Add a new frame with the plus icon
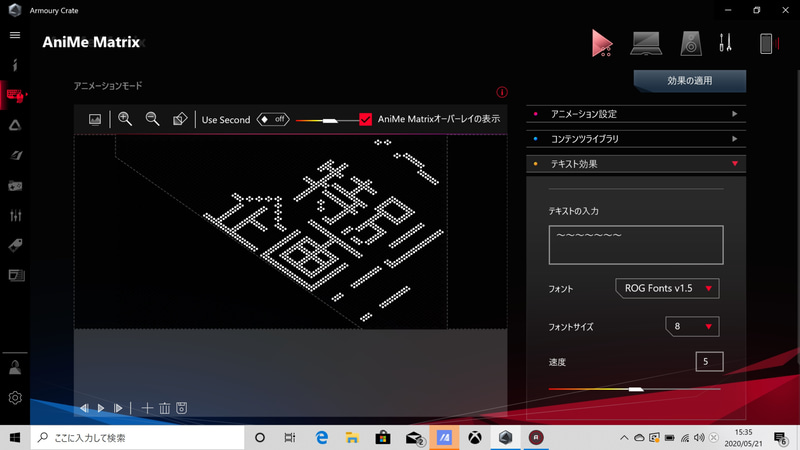 [147, 408]
